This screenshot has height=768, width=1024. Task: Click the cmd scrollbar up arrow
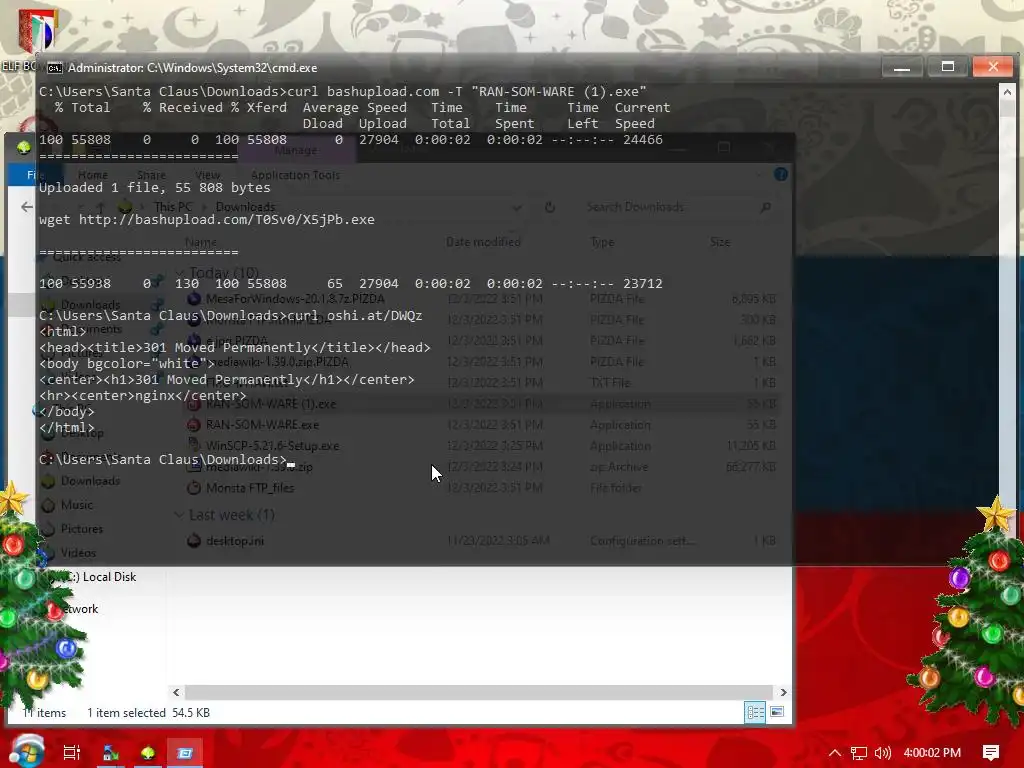[1007, 92]
